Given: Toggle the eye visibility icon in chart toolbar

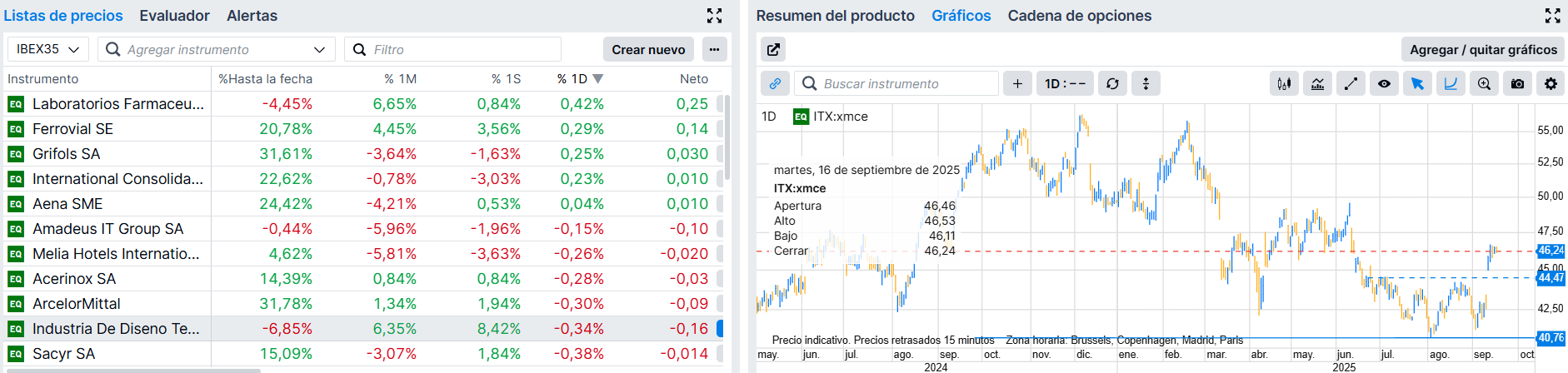Looking at the screenshot, I should tap(1384, 83).
